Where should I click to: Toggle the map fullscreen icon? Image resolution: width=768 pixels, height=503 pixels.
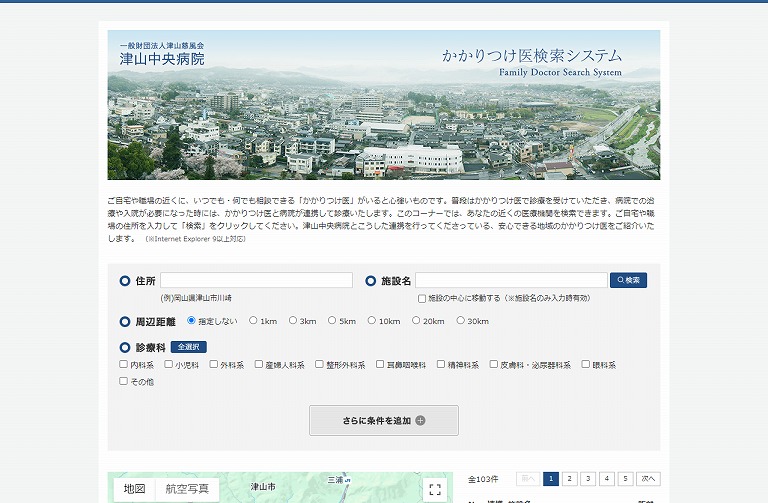(434, 489)
